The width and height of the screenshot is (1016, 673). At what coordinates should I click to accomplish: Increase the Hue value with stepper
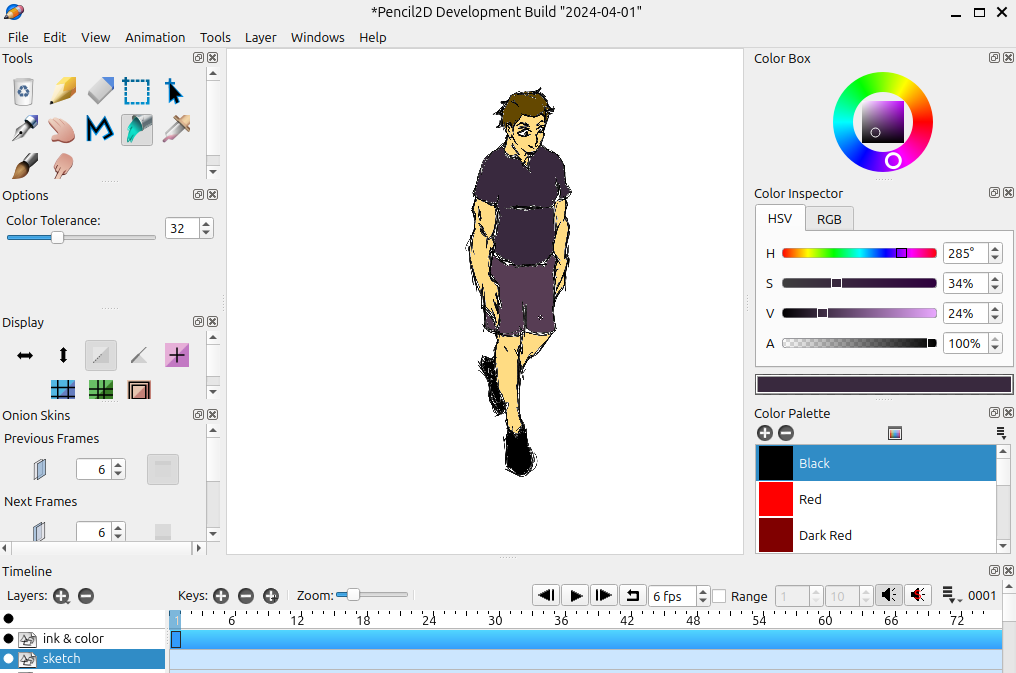point(995,249)
